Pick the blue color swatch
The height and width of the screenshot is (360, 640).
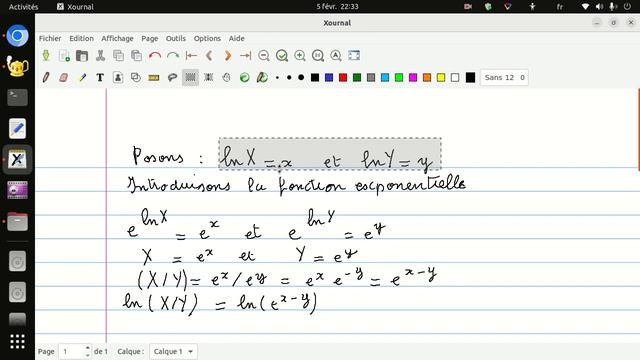click(329, 78)
